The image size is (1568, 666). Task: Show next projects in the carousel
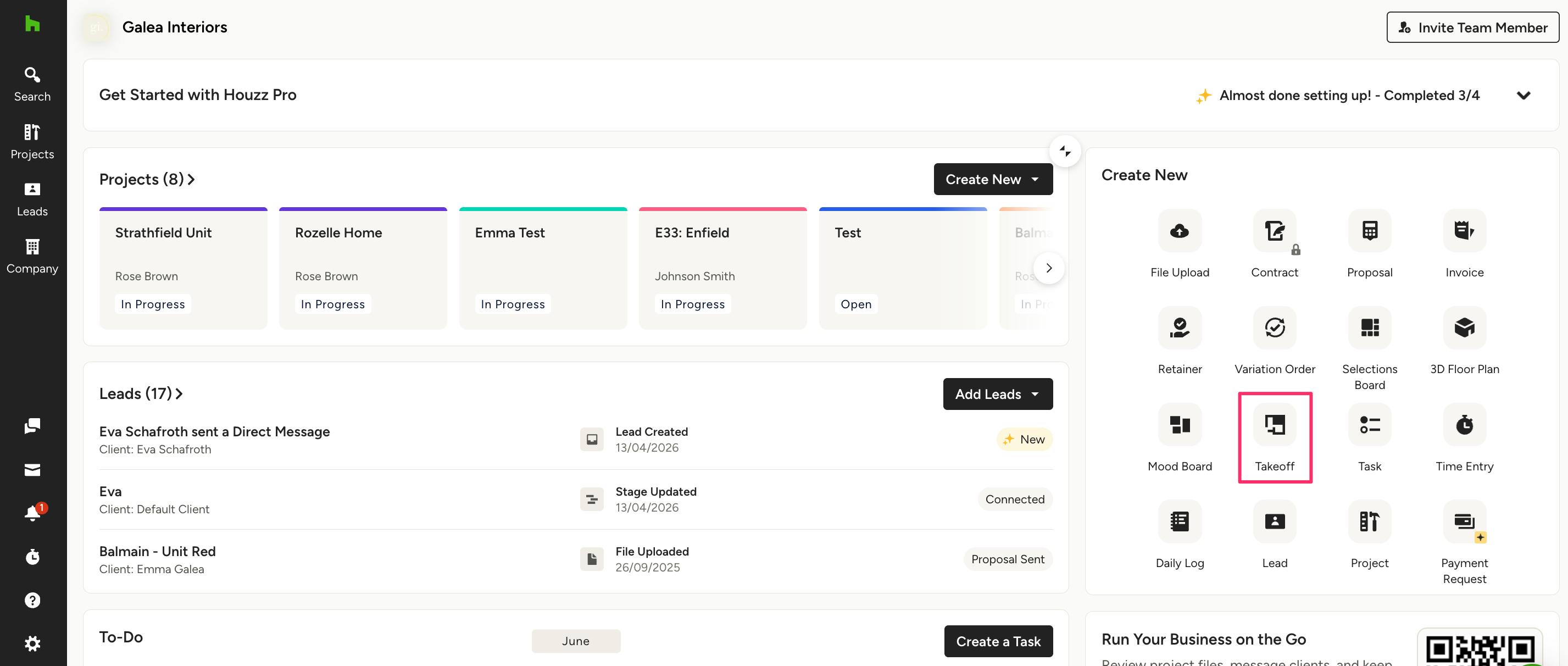[x=1049, y=268]
